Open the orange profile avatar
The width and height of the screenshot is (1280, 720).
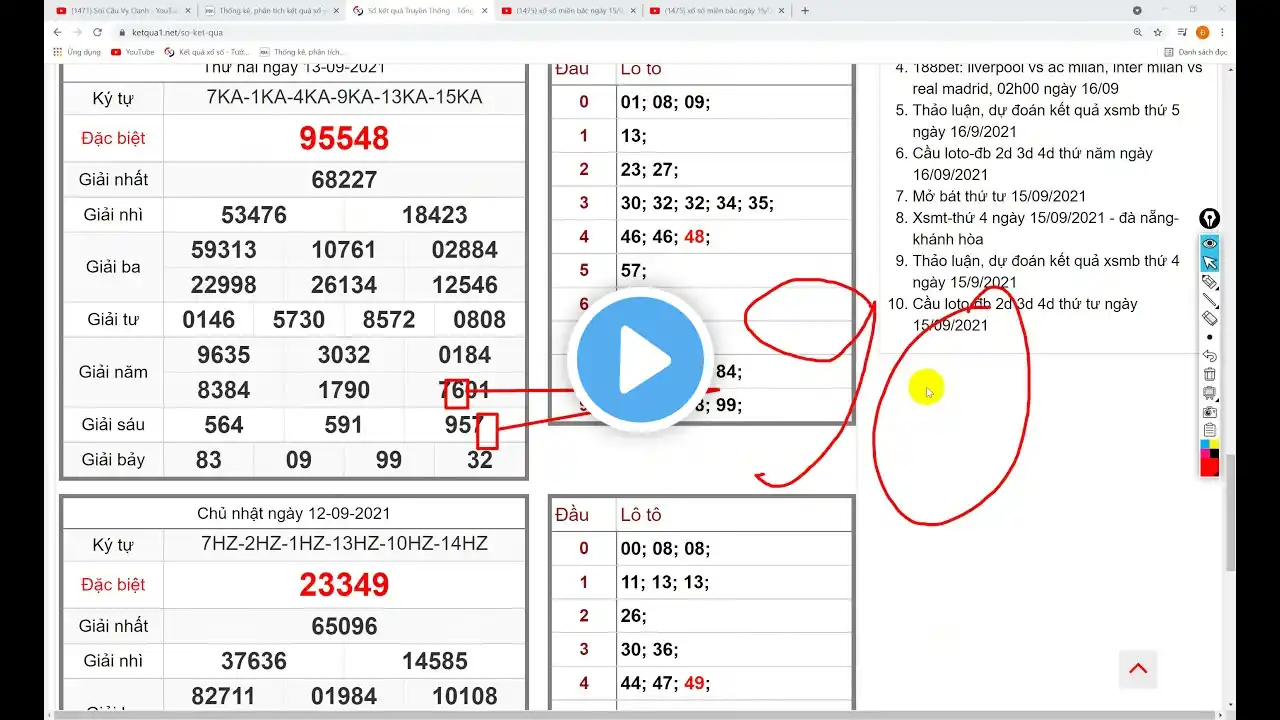point(1202,32)
